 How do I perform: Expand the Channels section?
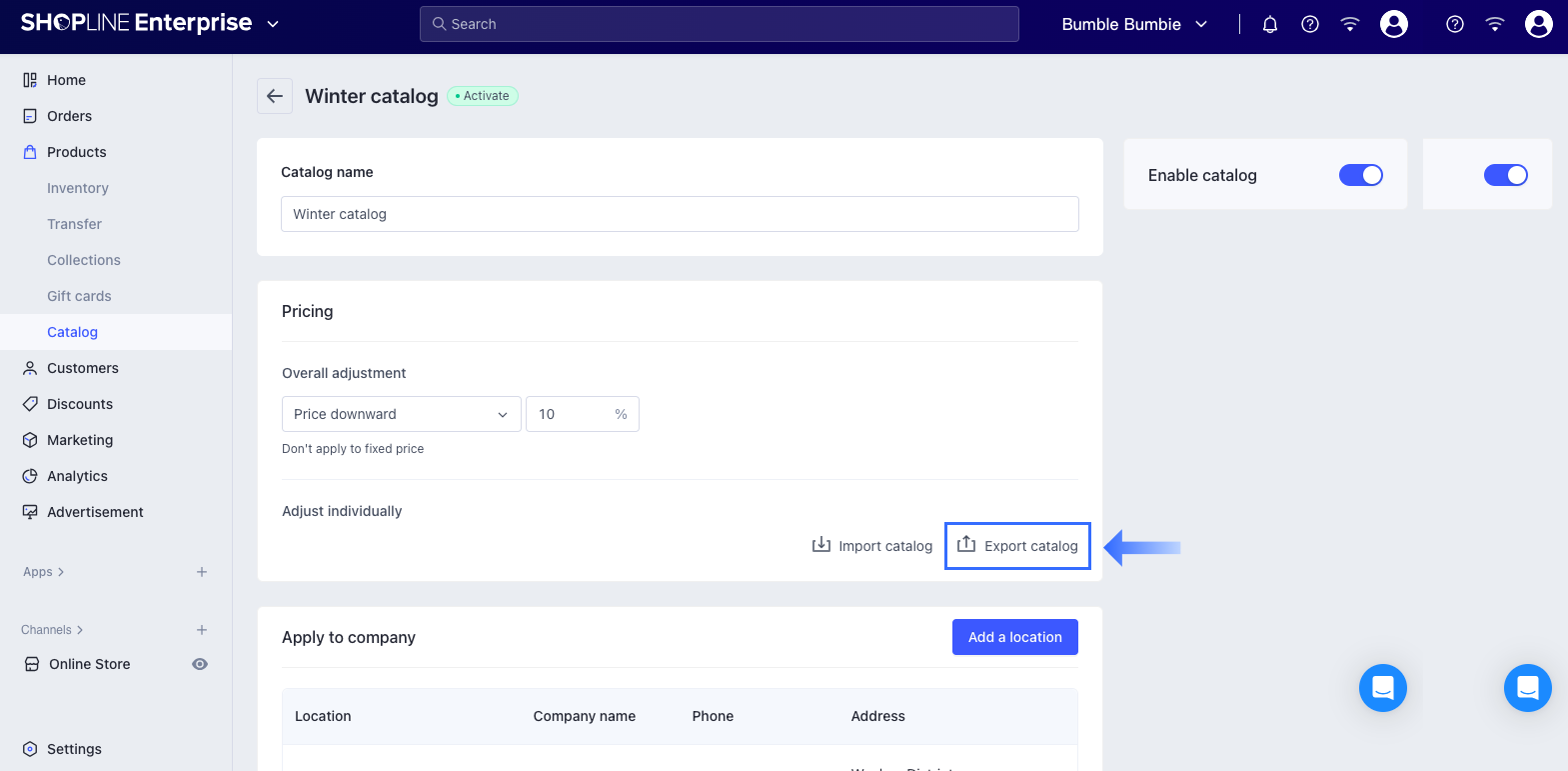[x=52, y=630]
